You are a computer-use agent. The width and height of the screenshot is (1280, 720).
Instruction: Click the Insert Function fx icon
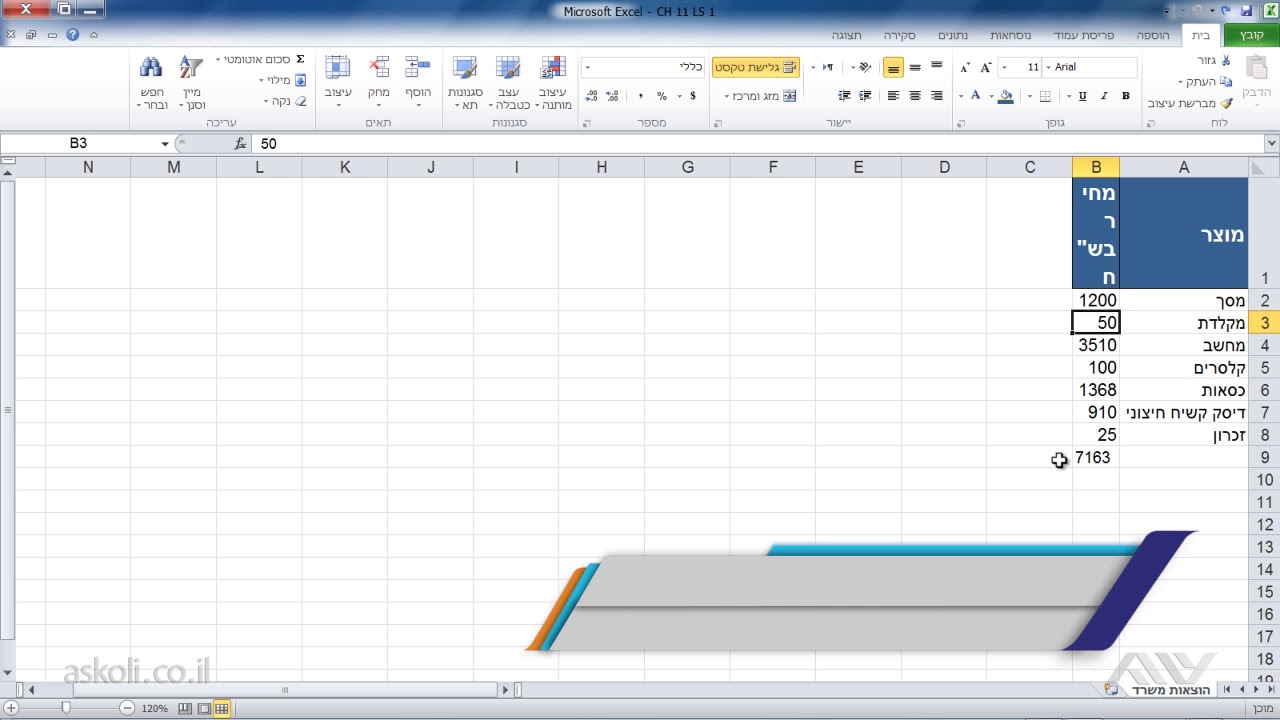click(240, 144)
